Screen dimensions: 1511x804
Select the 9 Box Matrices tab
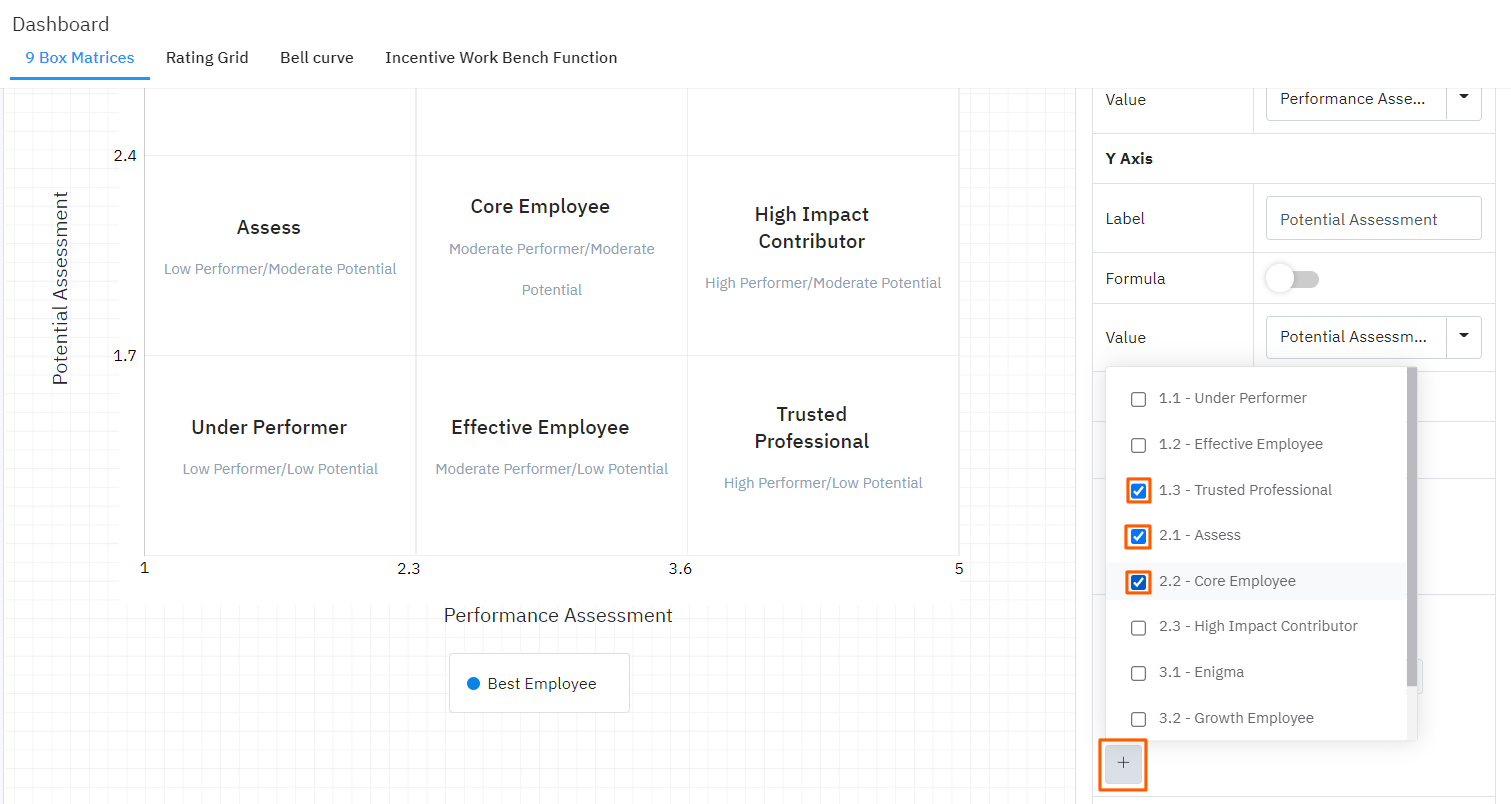click(x=80, y=58)
